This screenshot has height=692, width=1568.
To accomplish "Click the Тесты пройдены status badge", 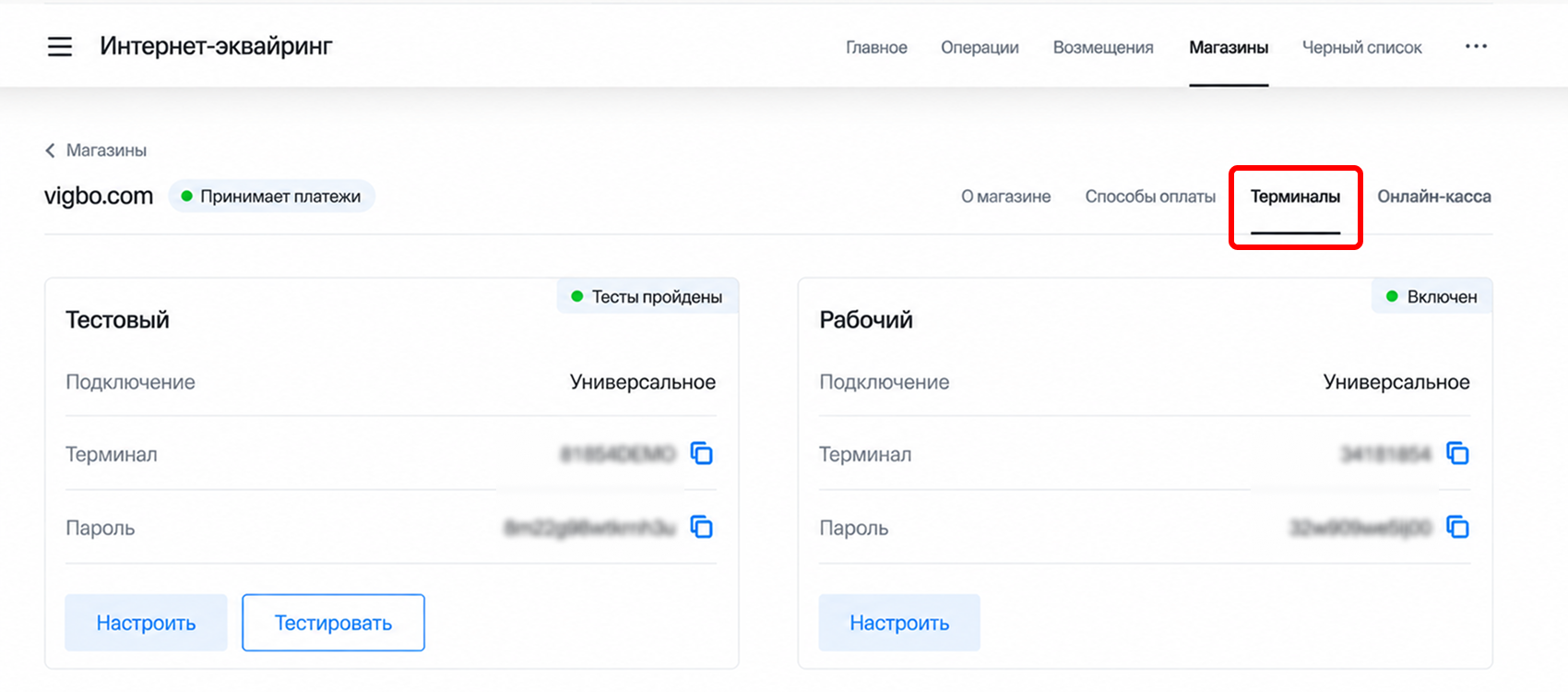I will point(647,297).
